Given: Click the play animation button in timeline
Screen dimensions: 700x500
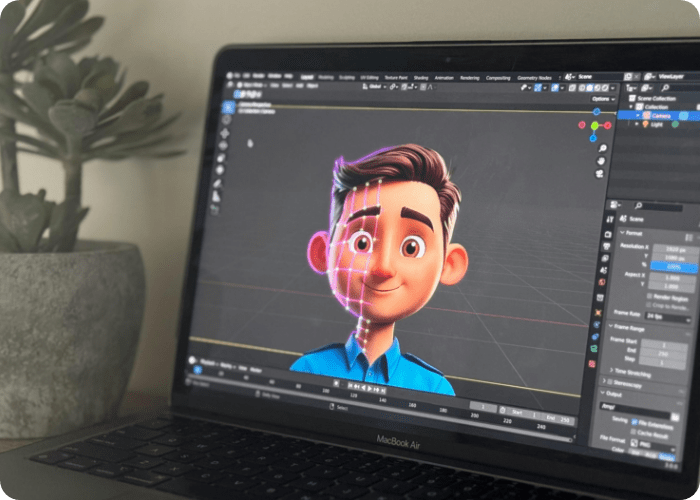Looking at the screenshot, I should tap(369, 388).
